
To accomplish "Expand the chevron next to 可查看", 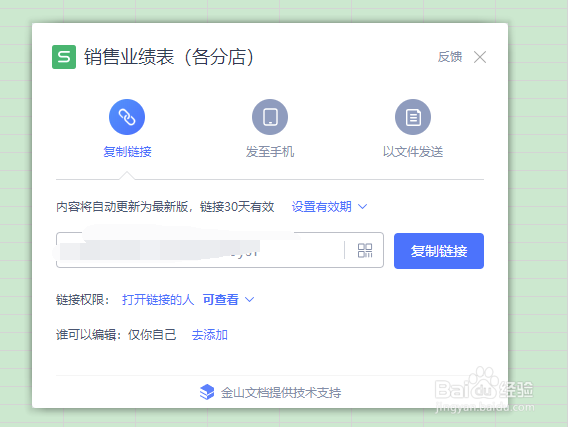I will (250, 300).
